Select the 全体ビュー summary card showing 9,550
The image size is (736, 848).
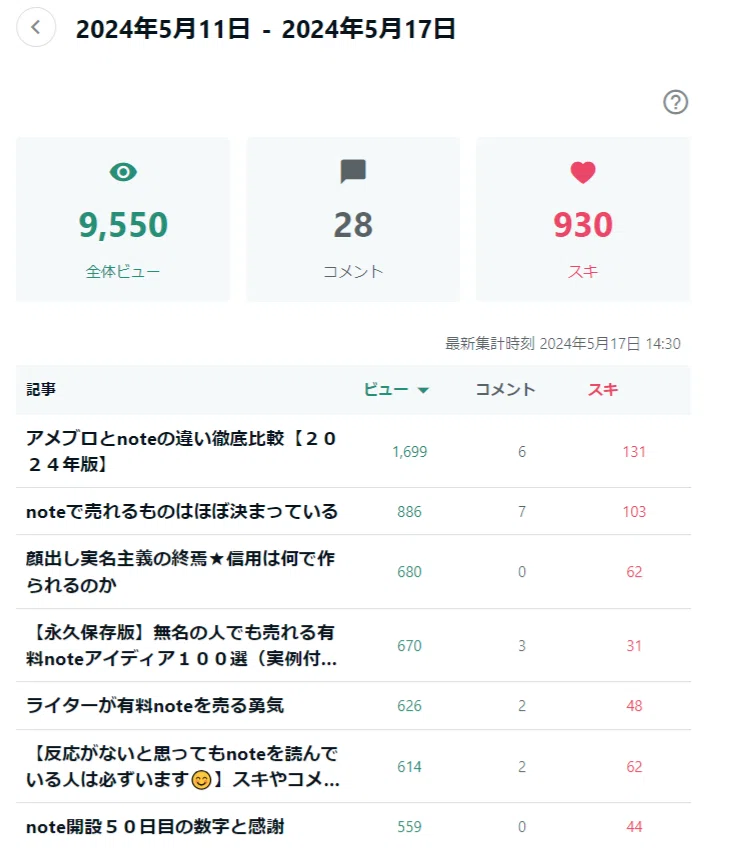123,219
